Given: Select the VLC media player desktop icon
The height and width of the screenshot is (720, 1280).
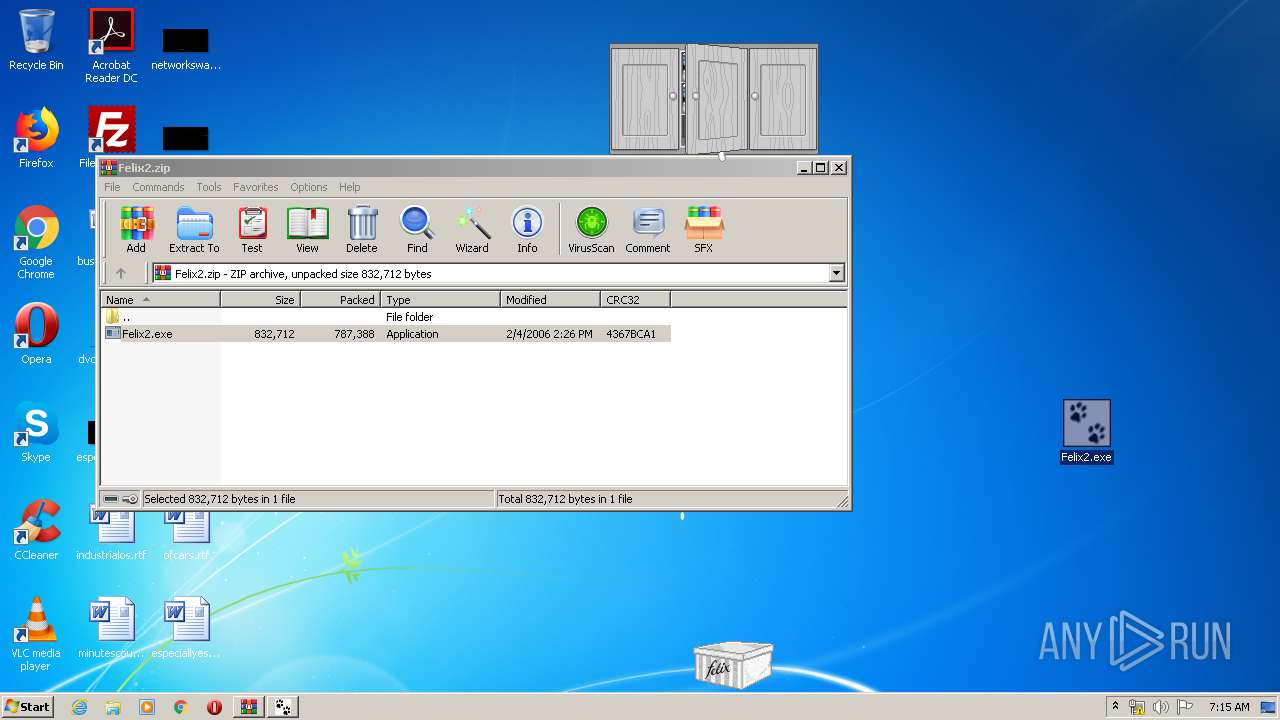Looking at the screenshot, I should (36, 634).
